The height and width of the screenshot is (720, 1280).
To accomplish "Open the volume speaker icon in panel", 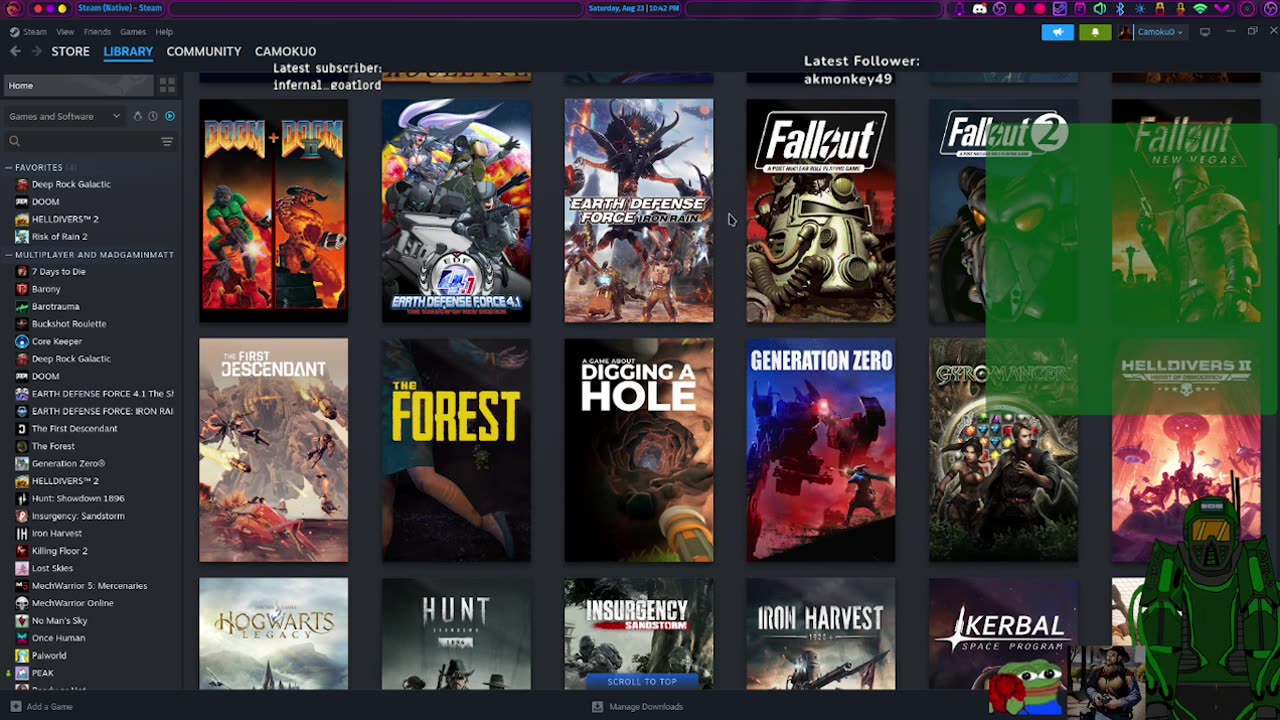I will tap(1100, 9).
